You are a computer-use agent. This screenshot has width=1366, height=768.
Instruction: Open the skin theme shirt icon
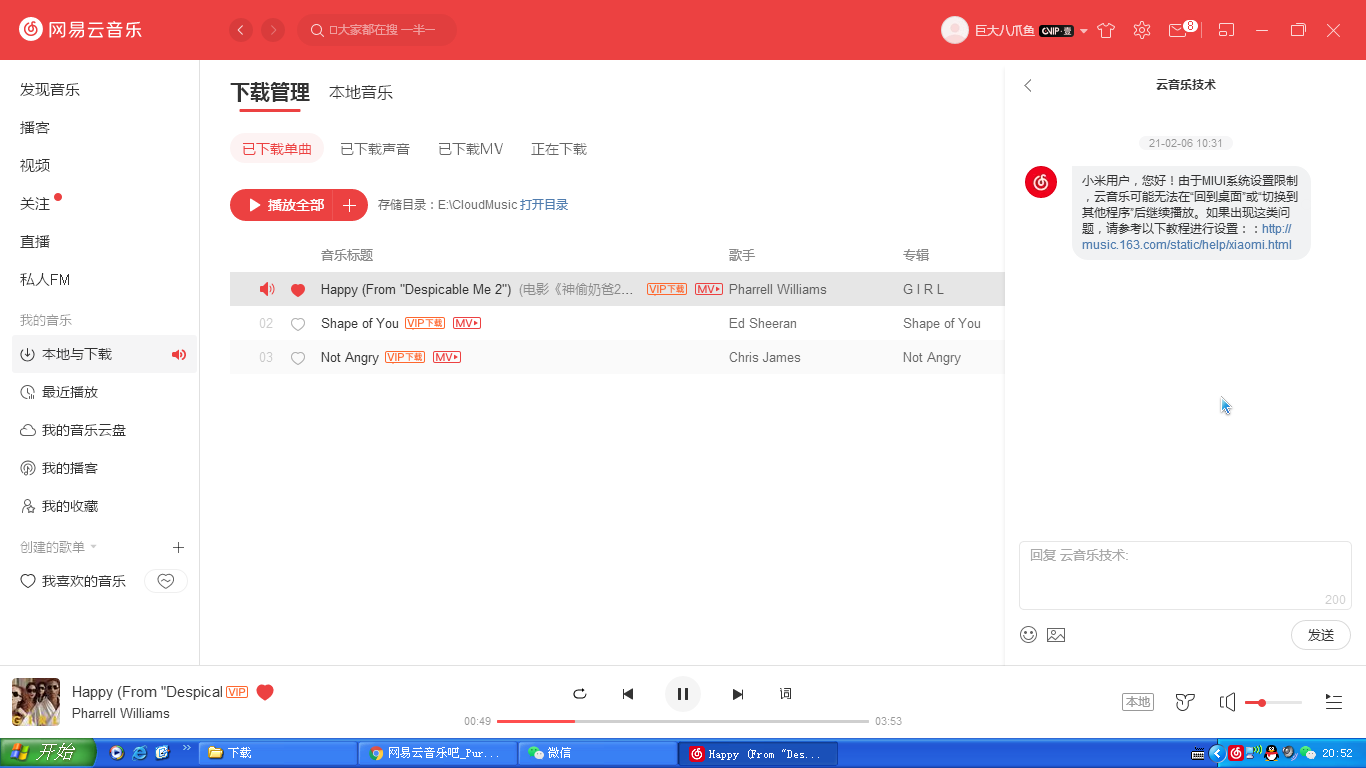(x=1105, y=30)
